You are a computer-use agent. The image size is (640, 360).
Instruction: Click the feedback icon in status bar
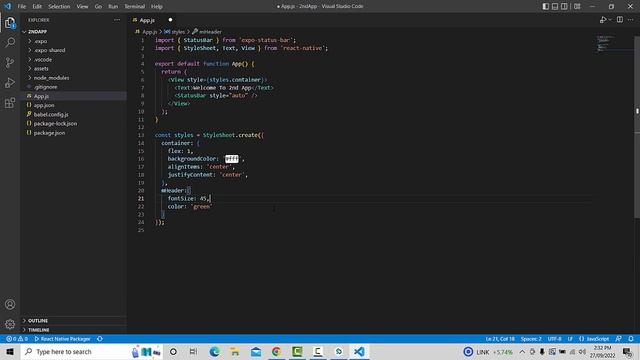click(x=619, y=339)
